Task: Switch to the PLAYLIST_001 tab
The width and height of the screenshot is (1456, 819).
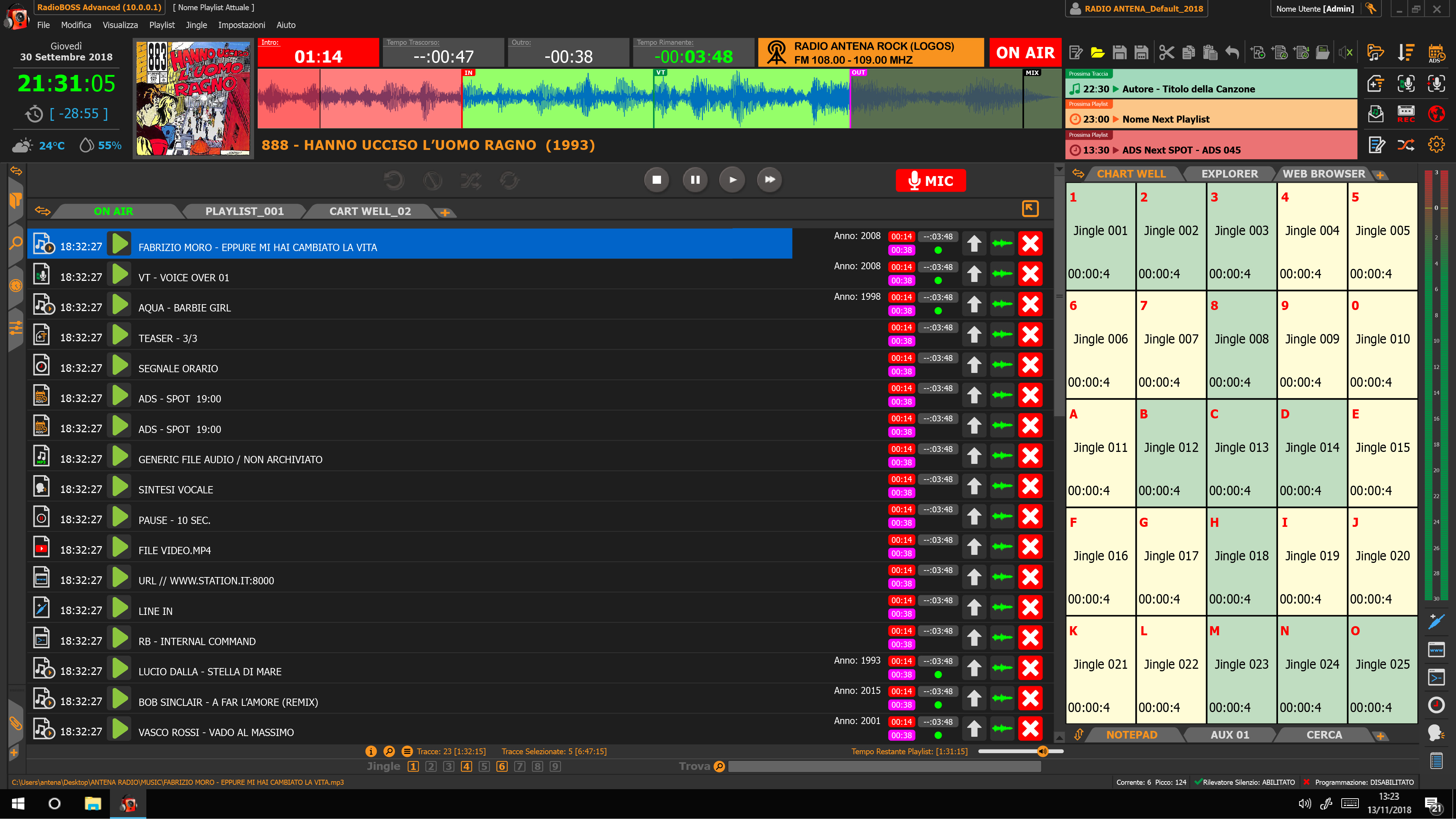Action: point(244,211)
